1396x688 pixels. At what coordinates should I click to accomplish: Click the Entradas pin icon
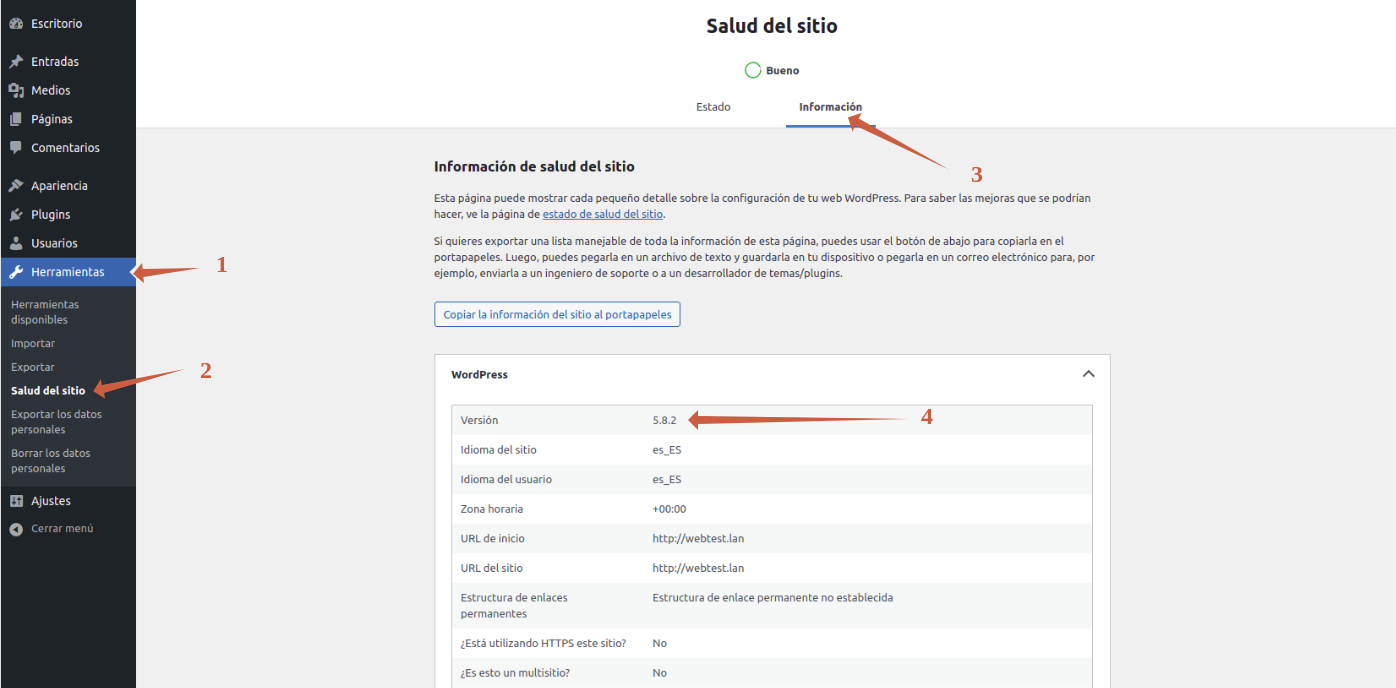point(16,61)
